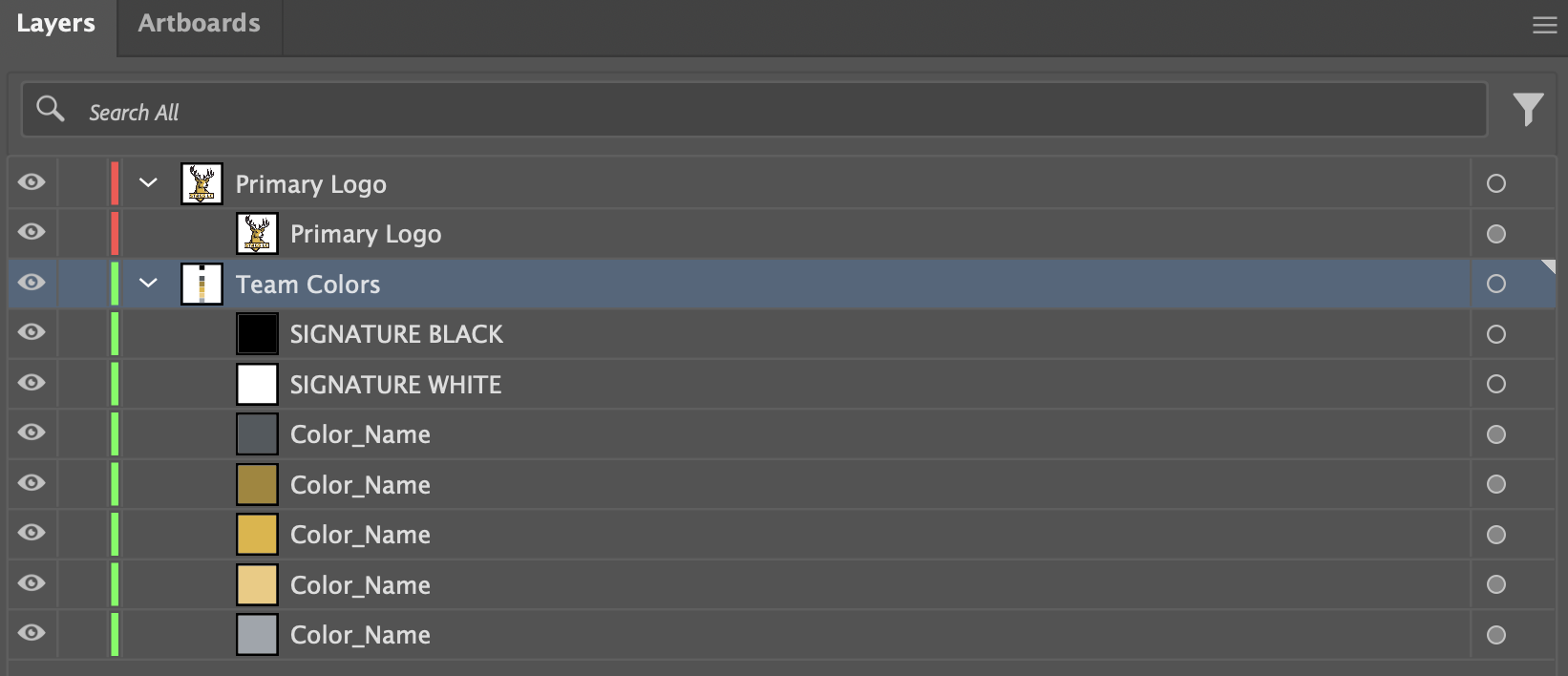Click the Primary Logo sublayer target circle
This screenshot has width=1568, height=676.
click(x=1495, y=234)
